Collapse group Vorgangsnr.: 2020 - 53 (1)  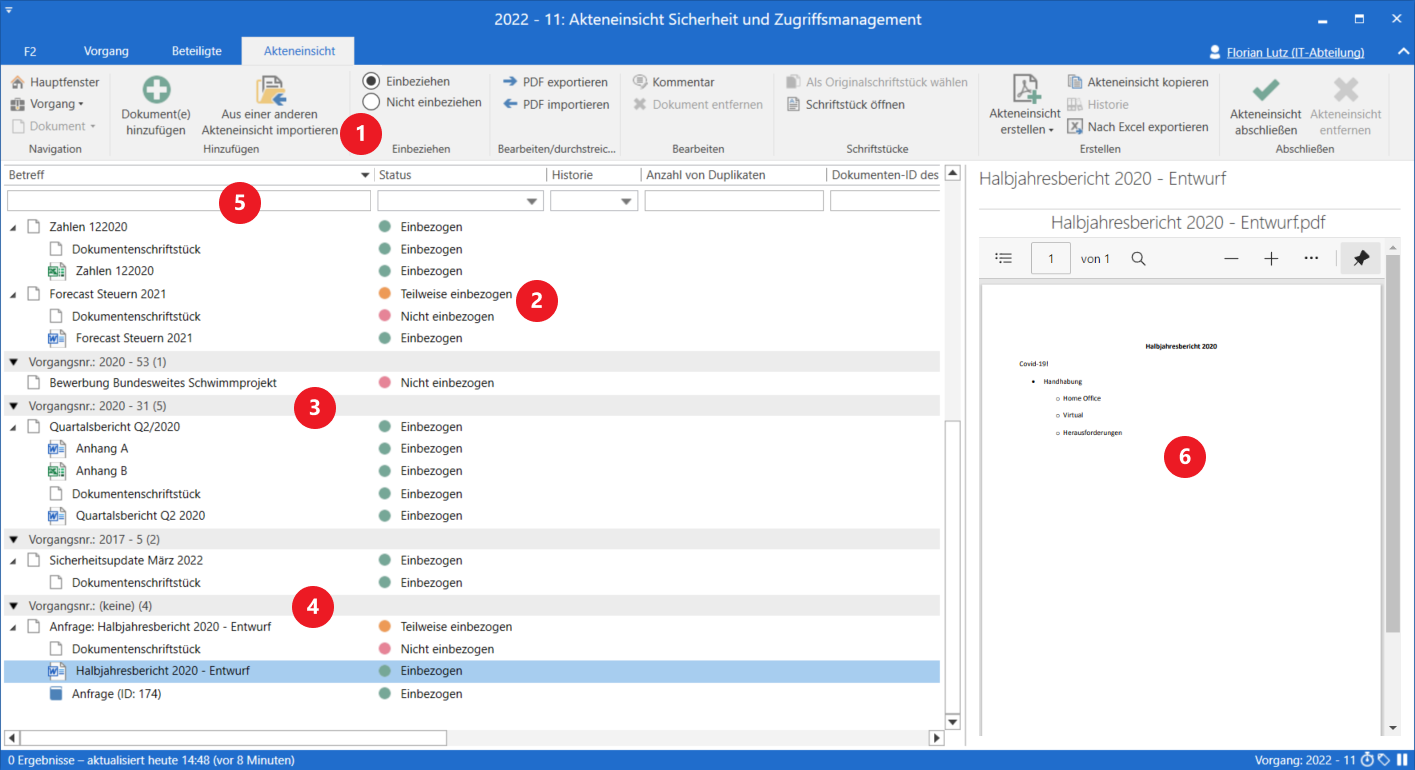tap(14, 361)
